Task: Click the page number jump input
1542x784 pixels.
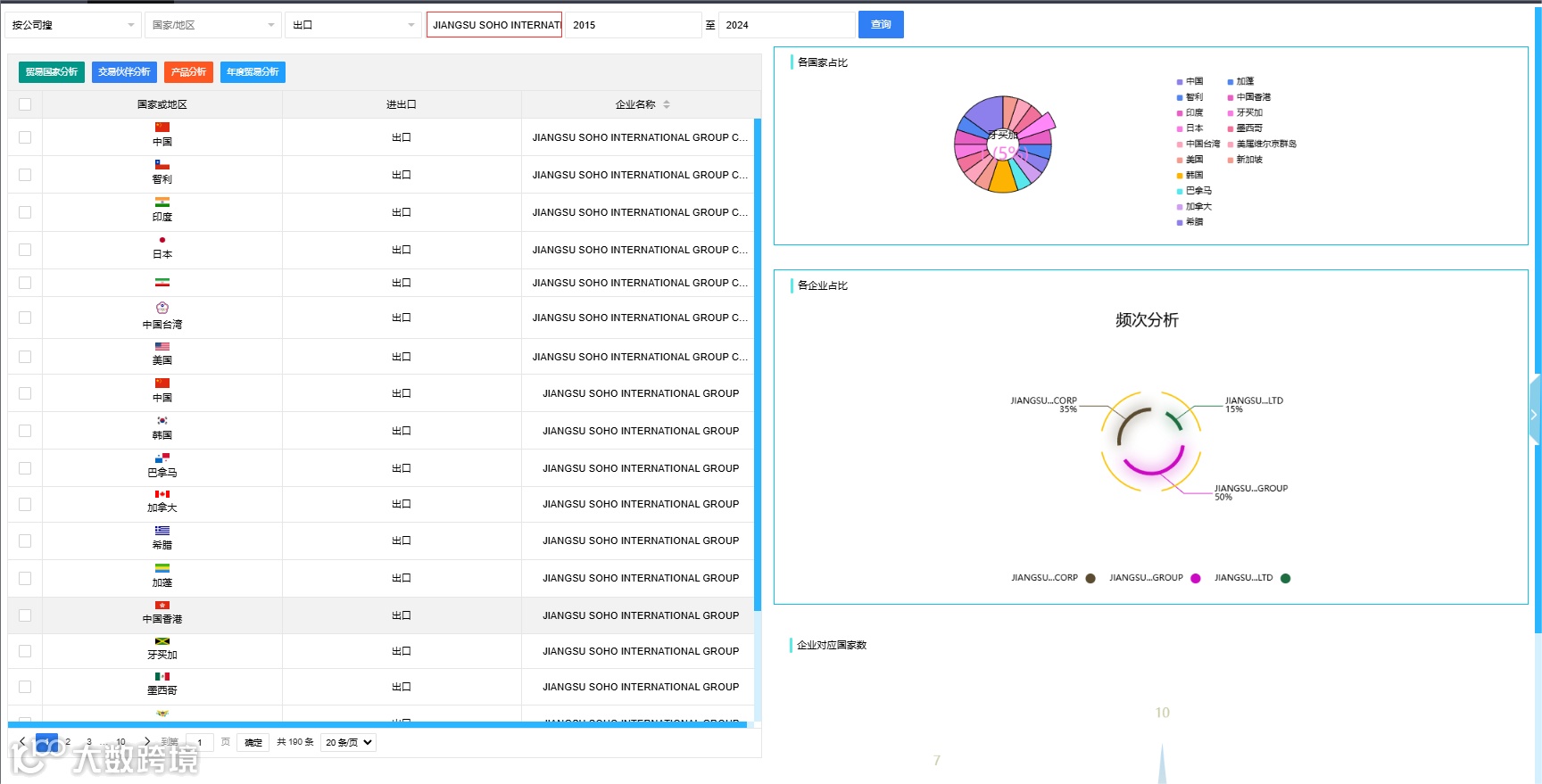Action: click(x=200, y=742)
